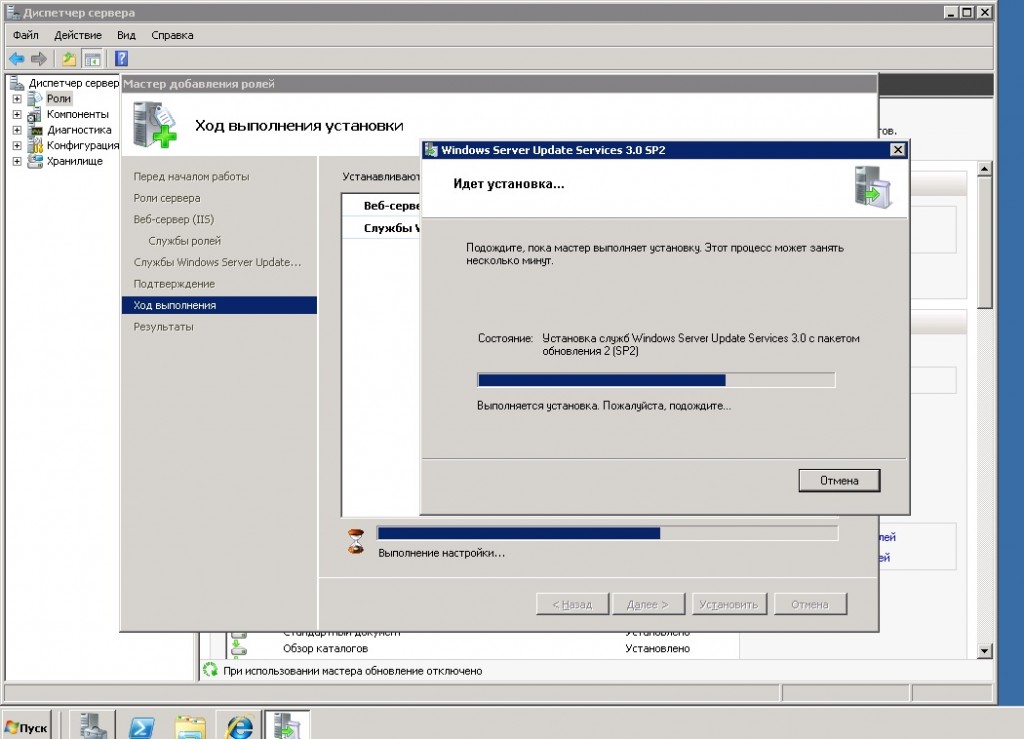Open the Действие menu

point(78,35)
